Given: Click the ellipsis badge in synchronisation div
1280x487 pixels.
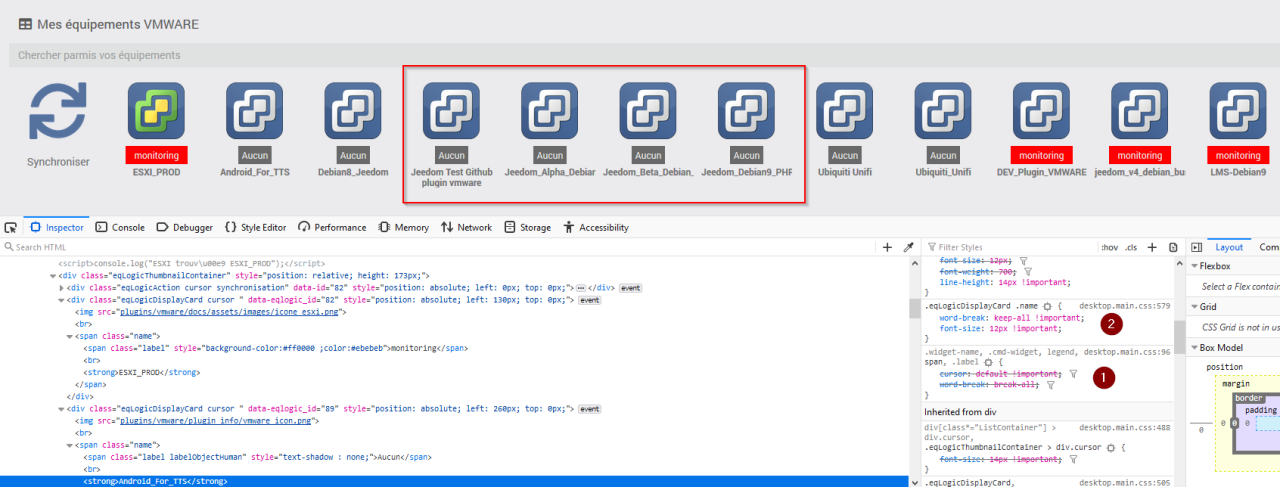Looking at the screenshot, I should [581, 287].
